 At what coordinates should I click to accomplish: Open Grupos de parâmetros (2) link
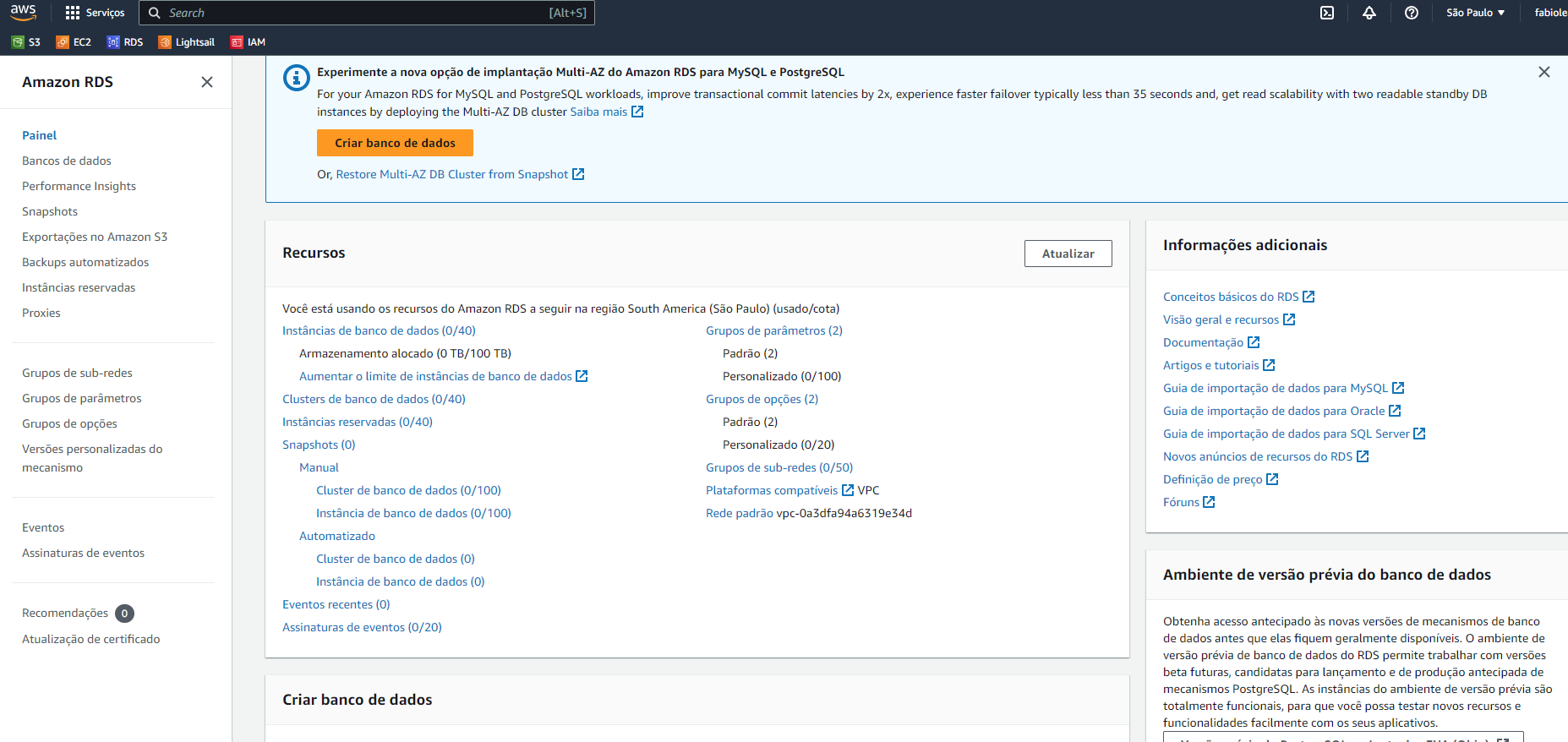[774, 330]
